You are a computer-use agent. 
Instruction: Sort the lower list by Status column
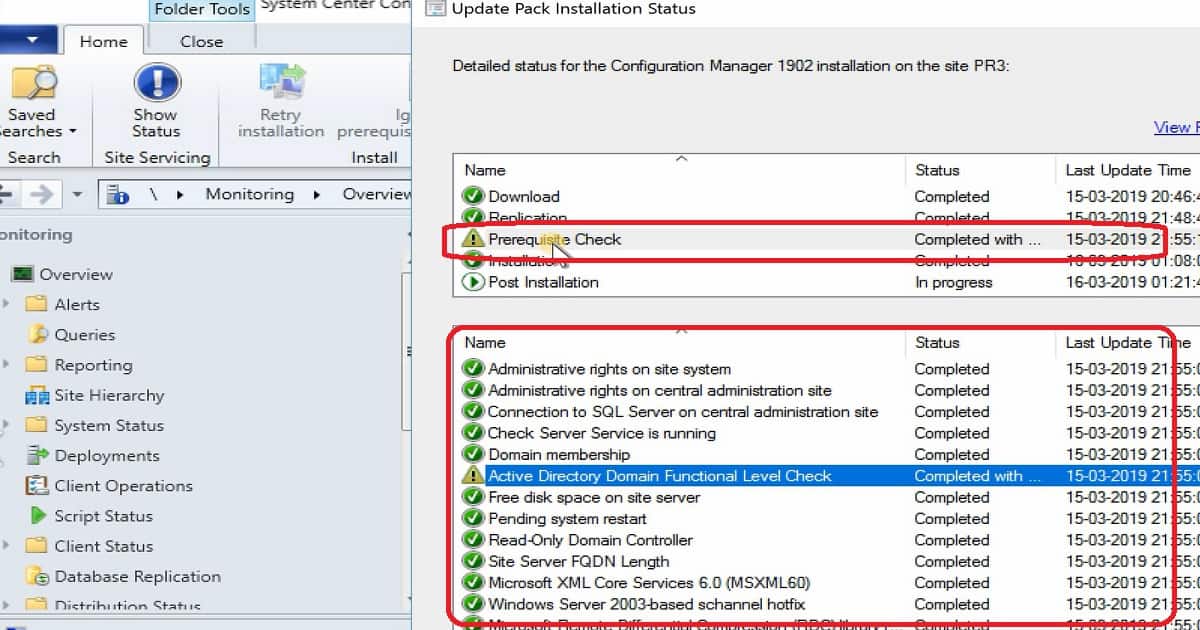980,342
